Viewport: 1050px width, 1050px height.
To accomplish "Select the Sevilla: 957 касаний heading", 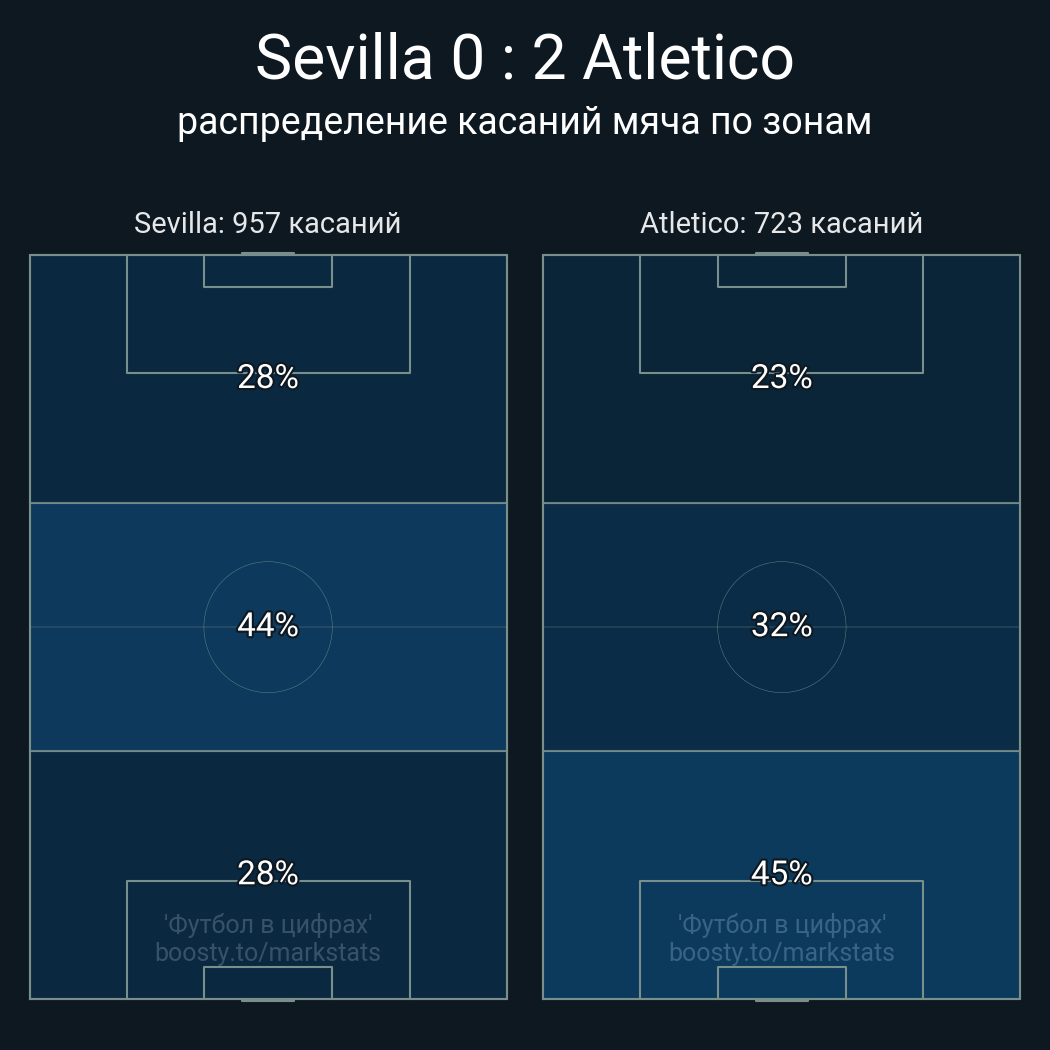I will (x=267, y=223).
